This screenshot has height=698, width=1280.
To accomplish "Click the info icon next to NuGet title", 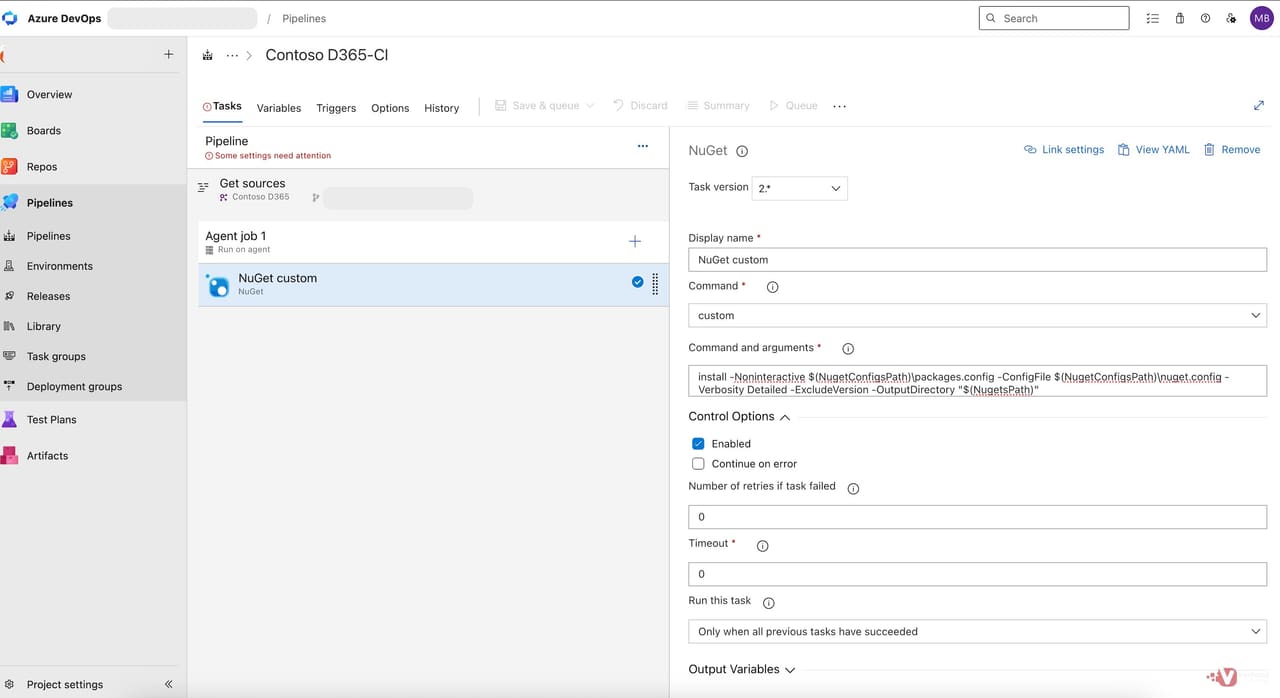I will point(742,151).
